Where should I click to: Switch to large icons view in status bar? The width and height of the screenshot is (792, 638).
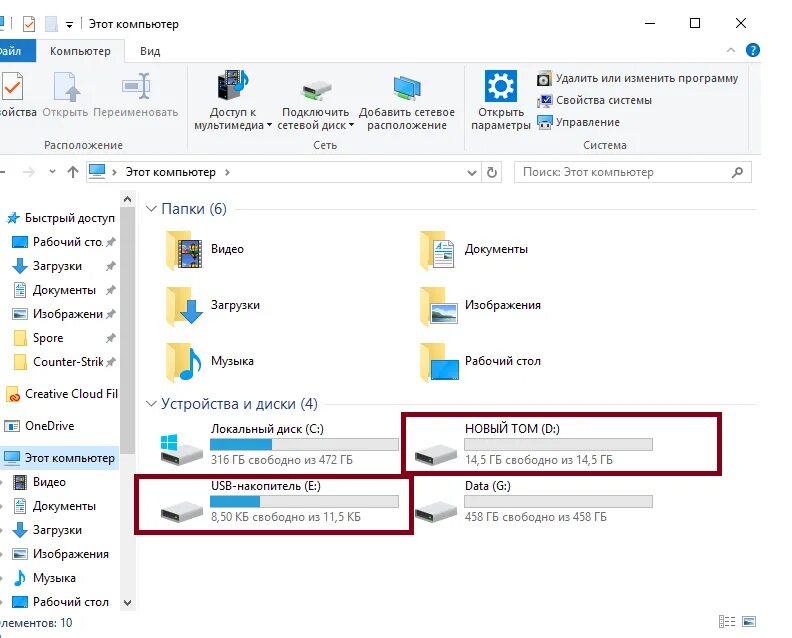pos(749,622)
